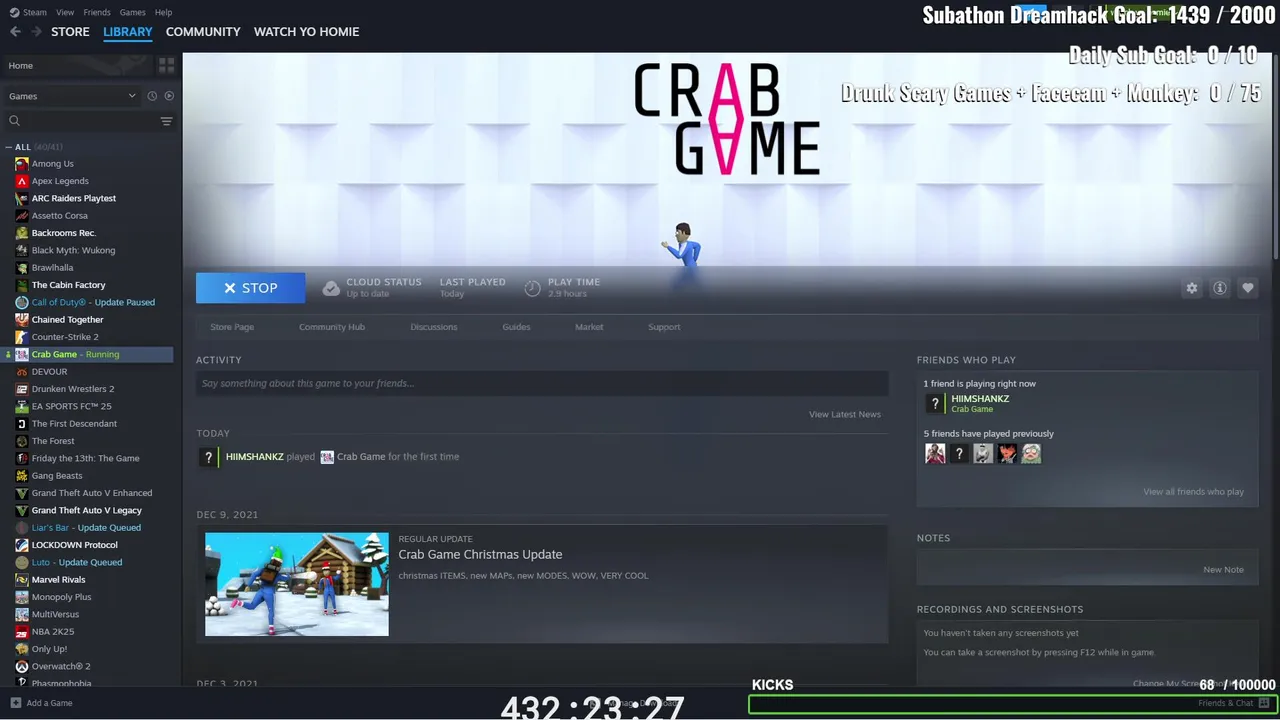Open the Friends menu
Screen dimensions: 1280x720
point(97,12)
